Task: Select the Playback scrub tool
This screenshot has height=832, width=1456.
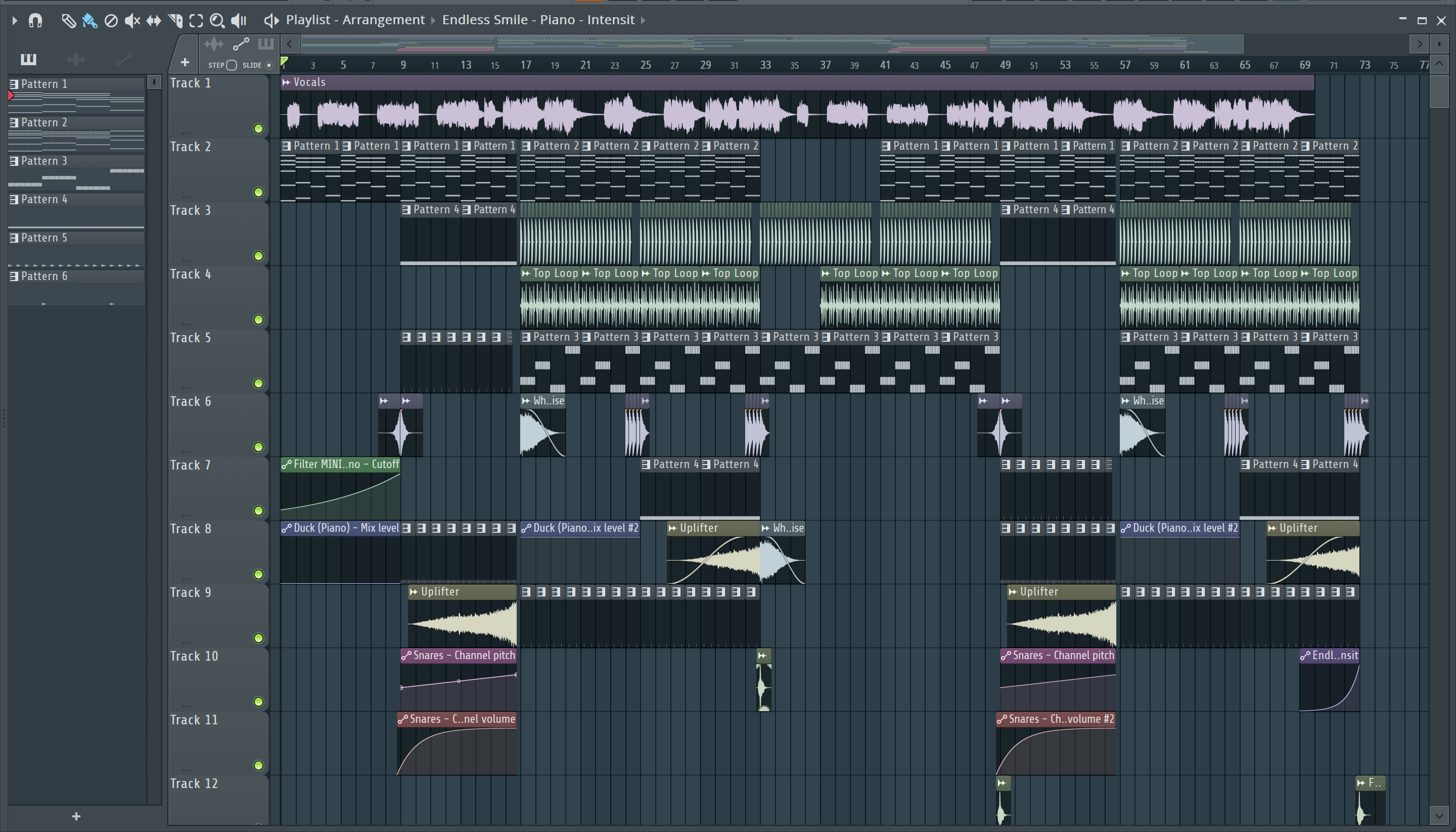Action: (x=239, y=21)
